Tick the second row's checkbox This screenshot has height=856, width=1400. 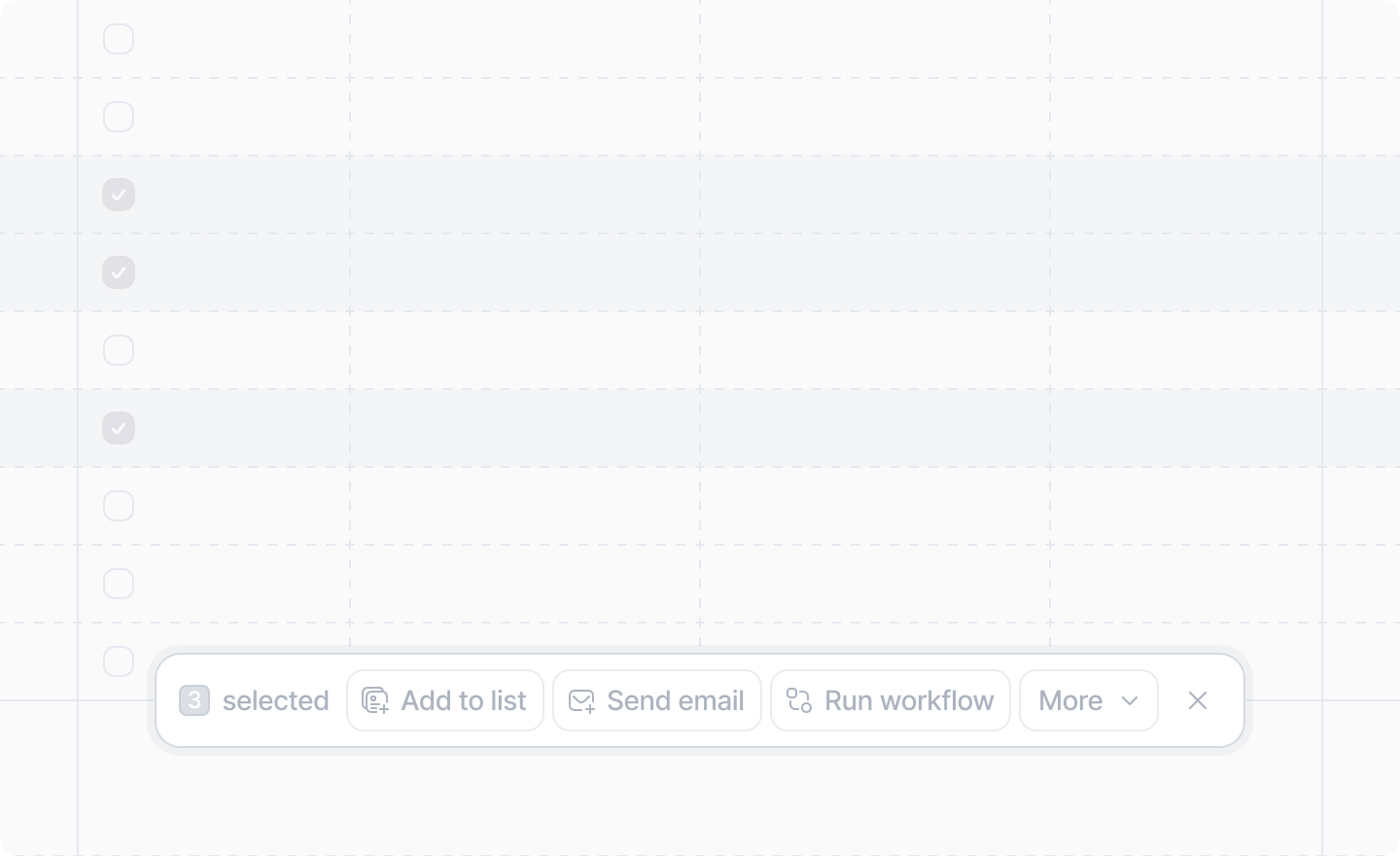point(119,117)
